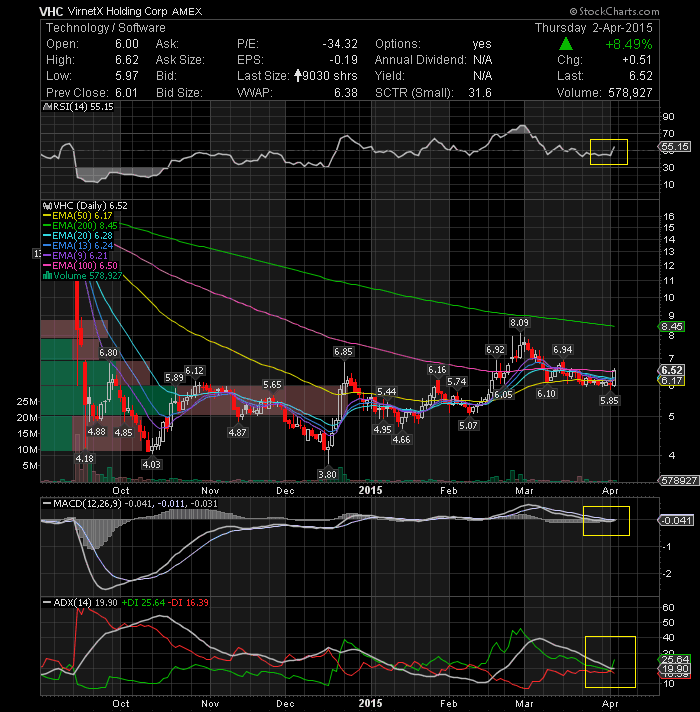Click the 2015 label on the price chart time axis

point(370,490)
